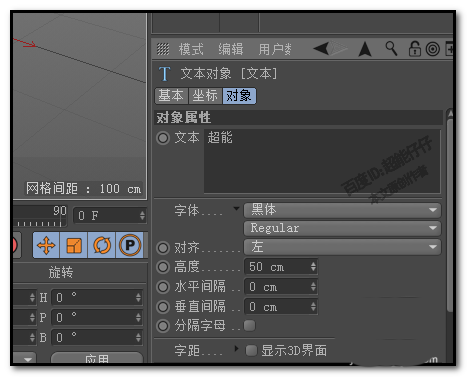Open the 模式 menu

pos(191,49)
